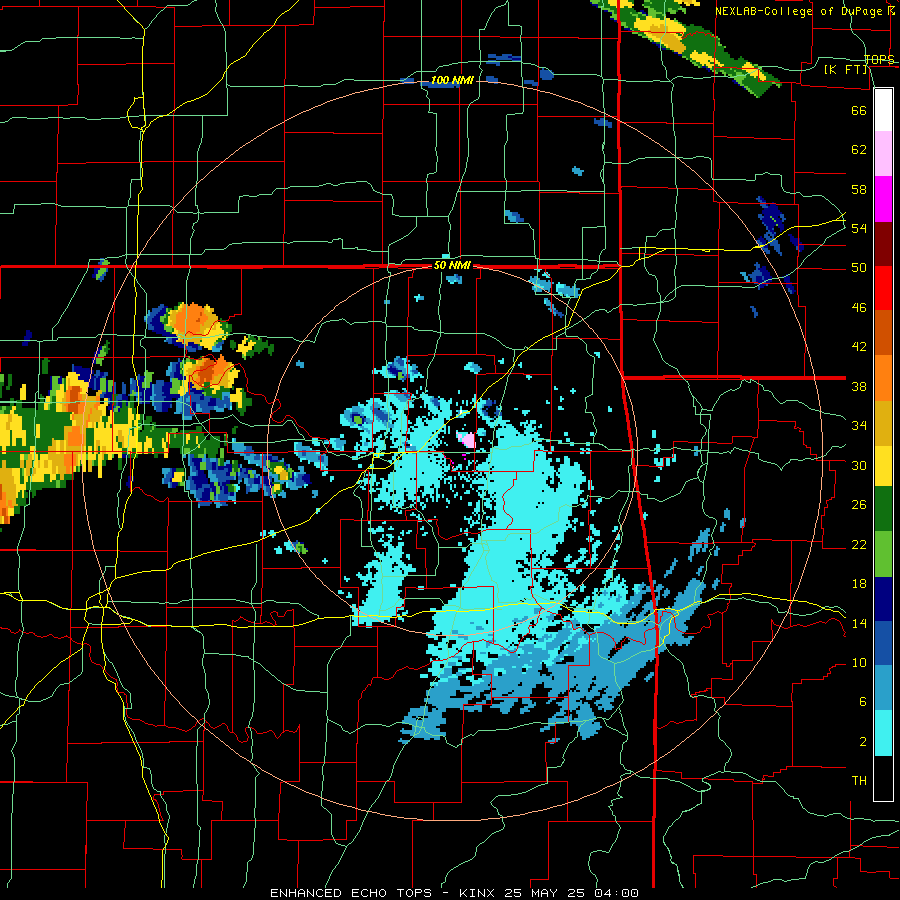Click the "50" value in the color legend
The image size is (900, 900).
[x=859, y=268]
